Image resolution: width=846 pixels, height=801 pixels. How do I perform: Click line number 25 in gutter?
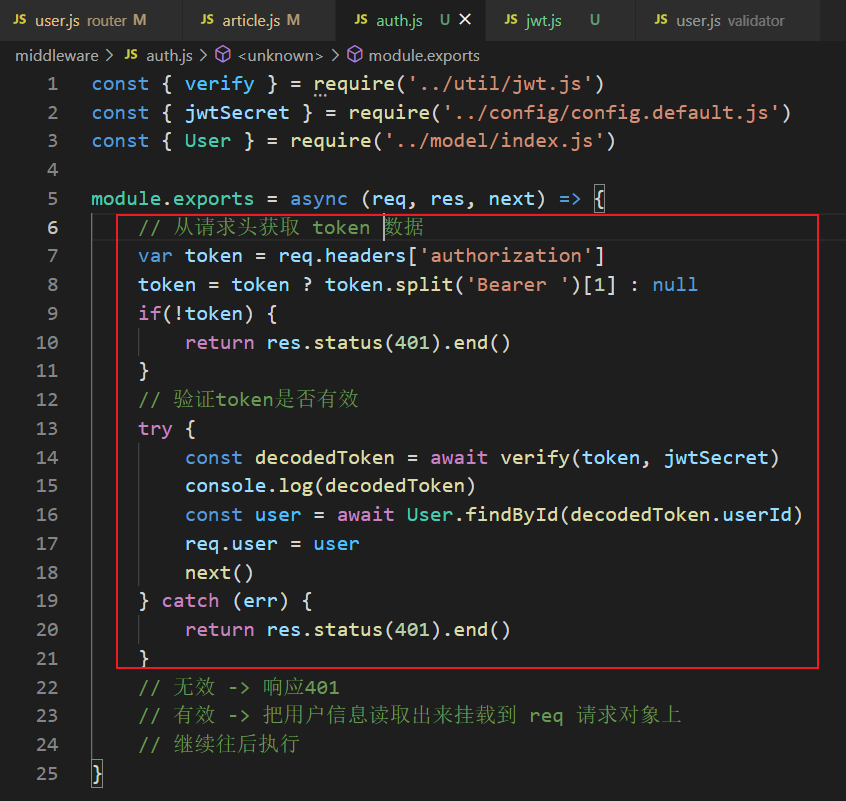(x=47, y=773)
